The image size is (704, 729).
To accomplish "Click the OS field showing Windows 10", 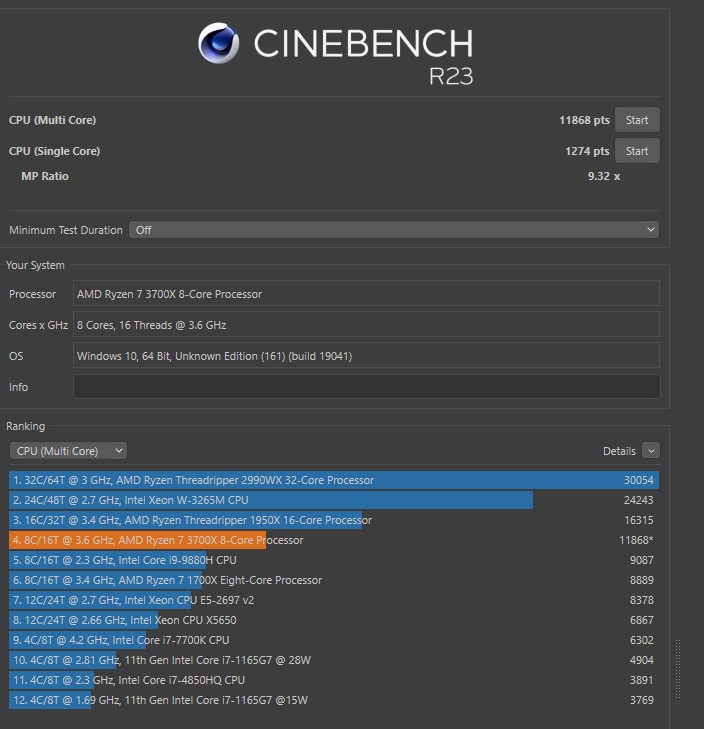I will (x=366, y=356).
